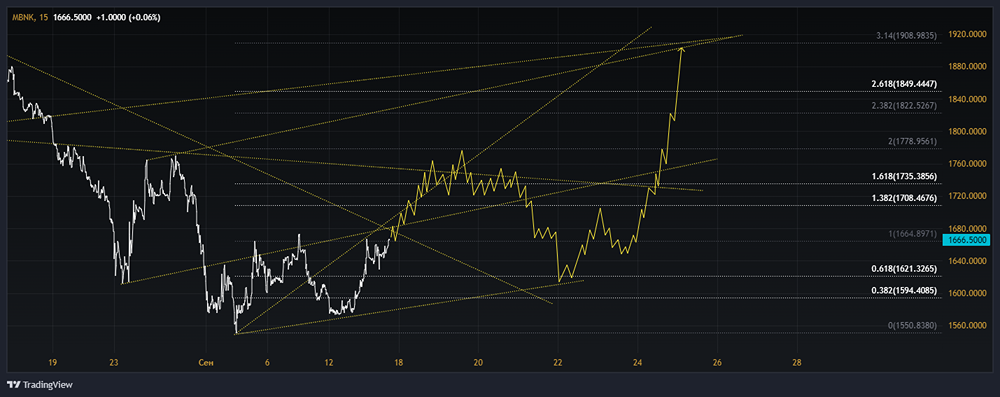Viewport: 1000px width, 397px height.
Task: Select the Fibonacci level 3.14(1908.9835) label
Action: click(906, 36)
